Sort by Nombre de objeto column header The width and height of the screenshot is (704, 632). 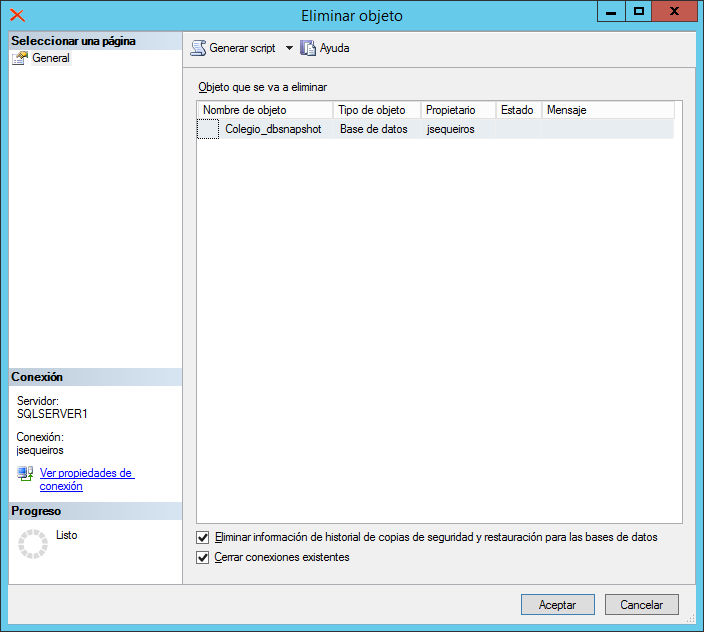point(265,110)
